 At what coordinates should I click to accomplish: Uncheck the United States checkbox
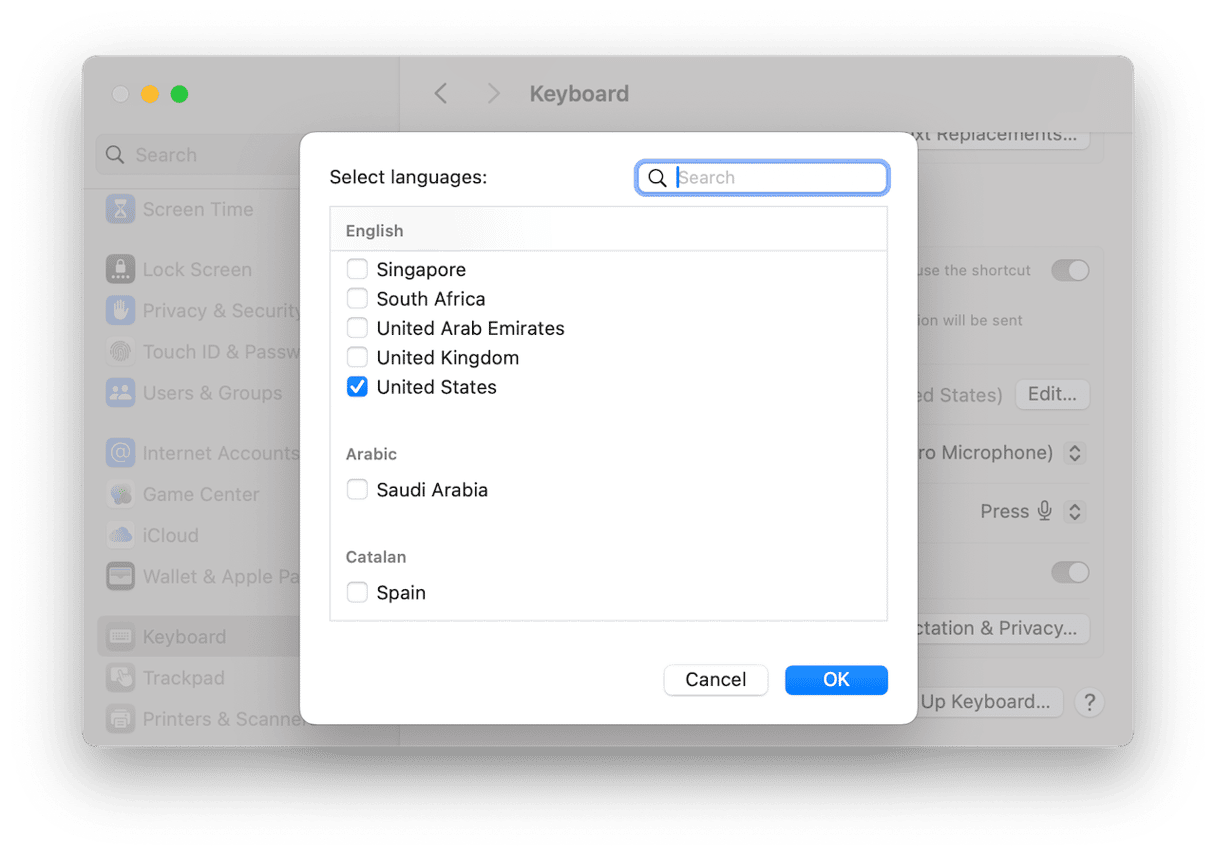pyautogui.click(x=357, y=387)
